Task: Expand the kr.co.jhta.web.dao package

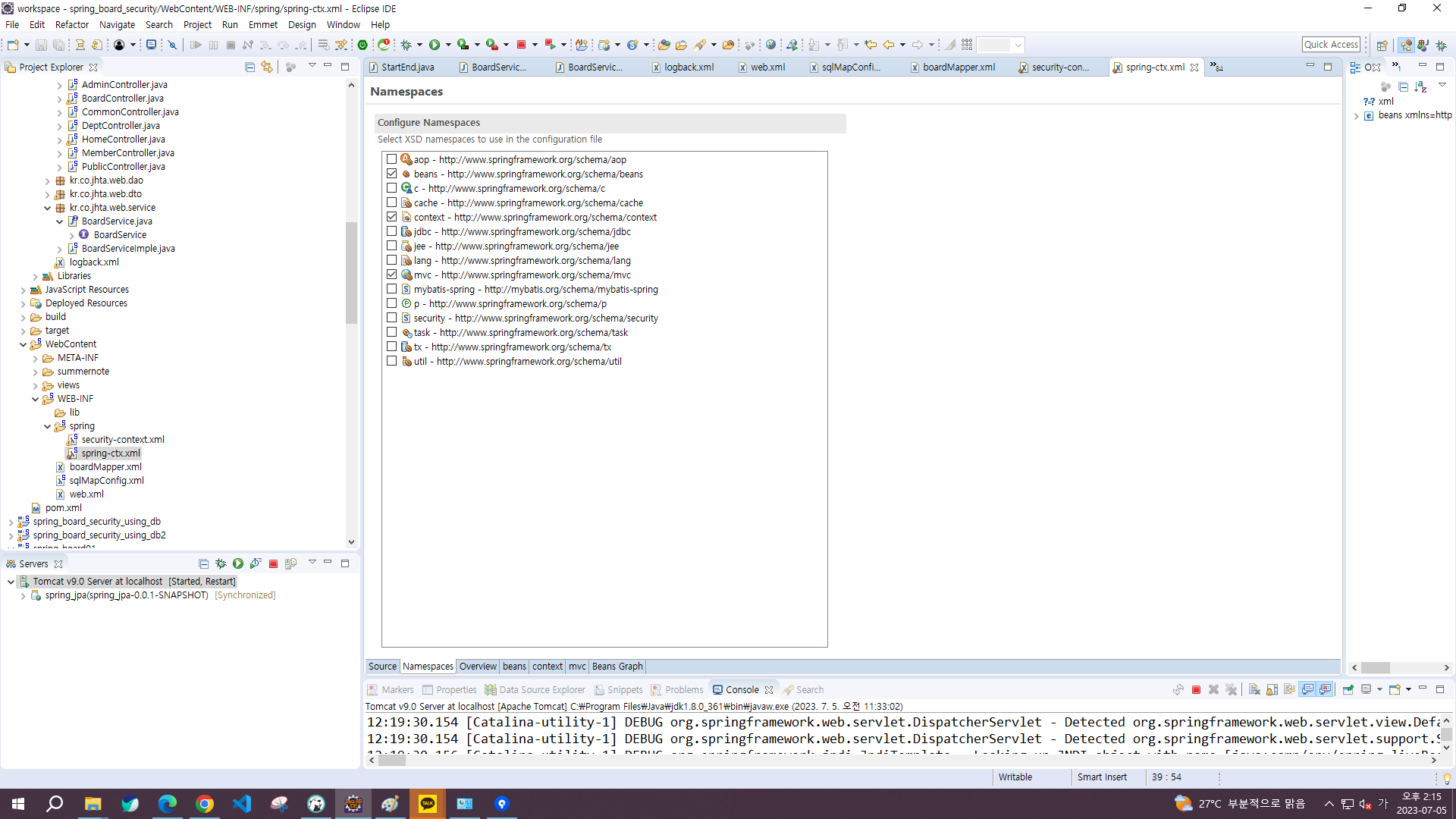Action: click(47, 180)
